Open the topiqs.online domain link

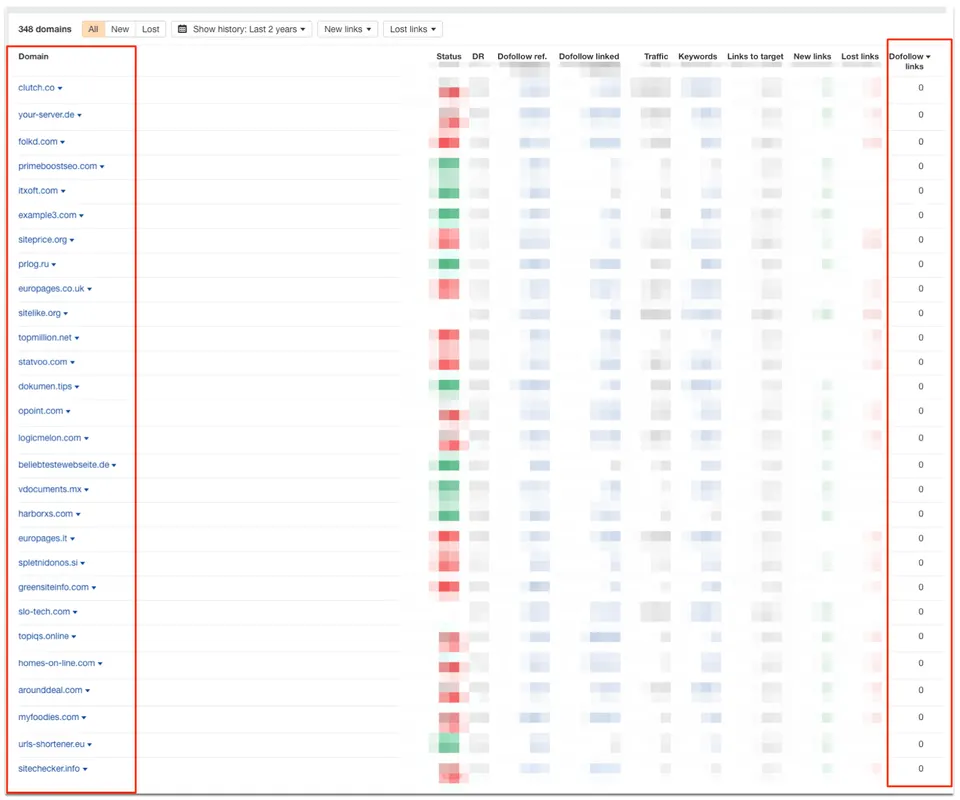(43, 636)
